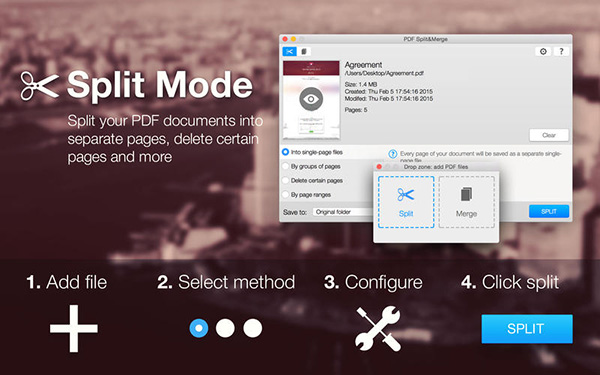Click the blue SPLIT button in the app window
The width and height of the screenshot is (600, 375).
(x=549, y=212)
